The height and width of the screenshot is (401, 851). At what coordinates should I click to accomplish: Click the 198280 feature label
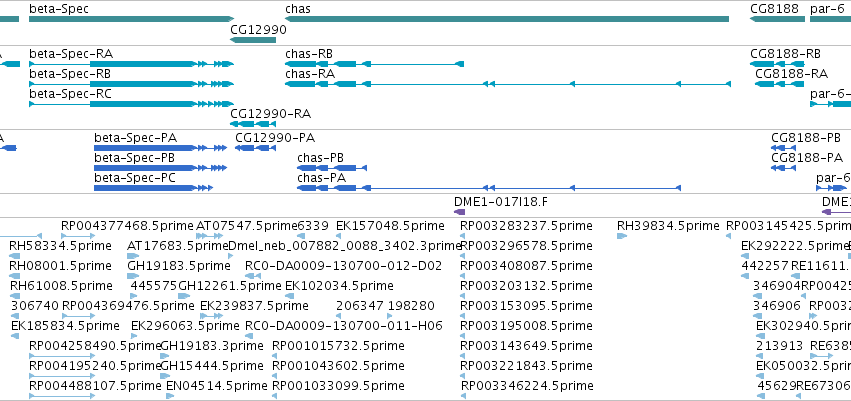point(411,305)
